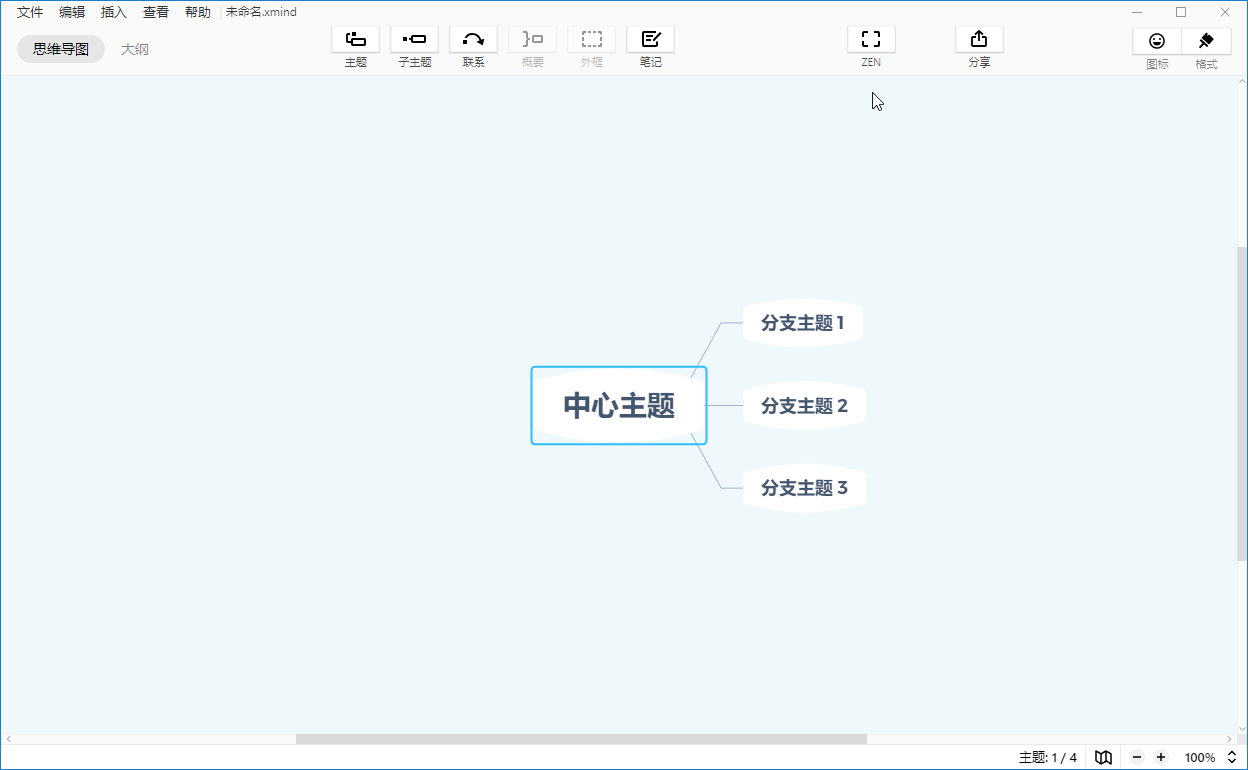Switch to 大纲 outline view
1248x770 pixels.
pyautogui.click(x=135, y=49)
